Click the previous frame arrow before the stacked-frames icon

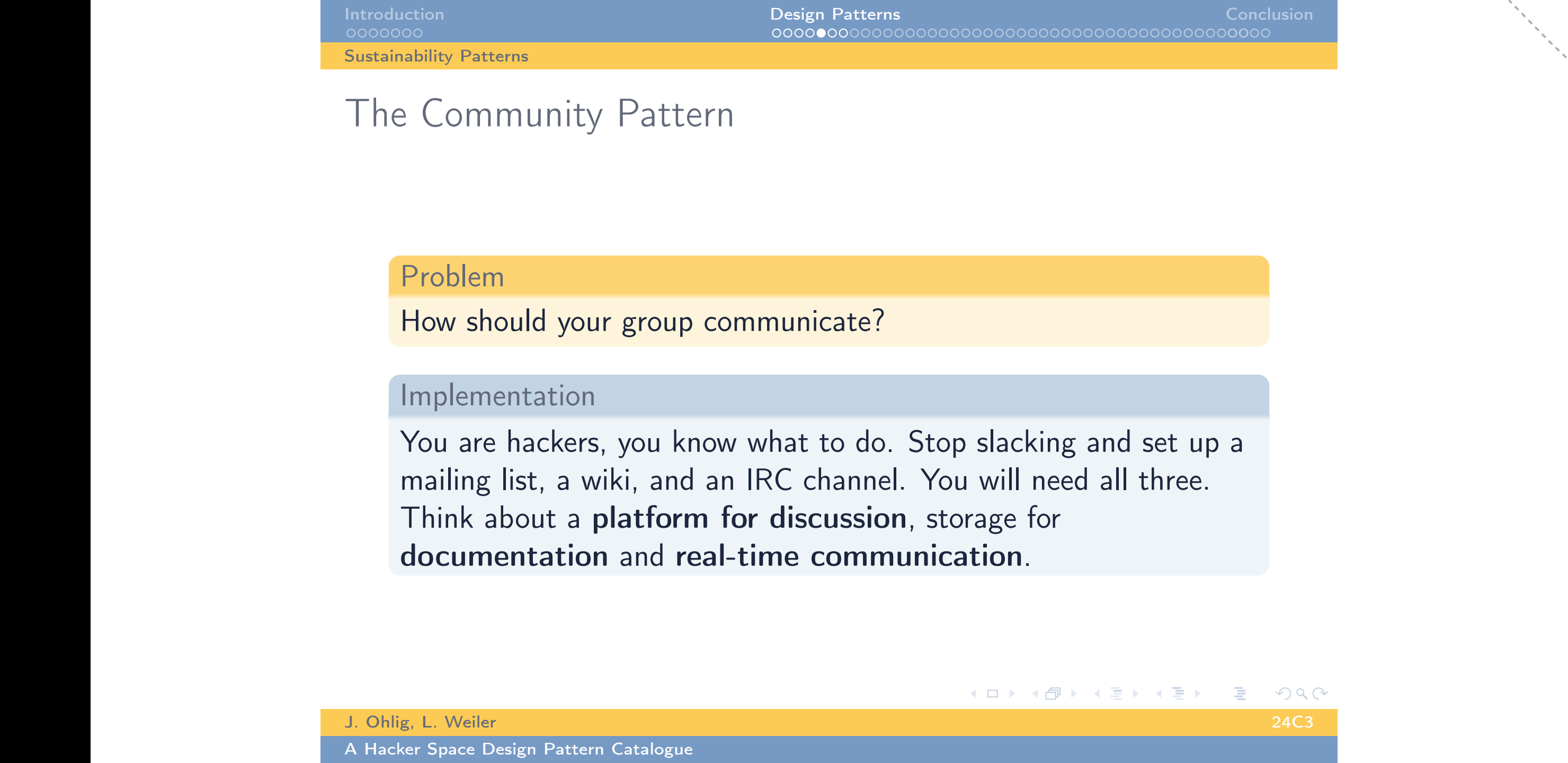(x=1035, y=694)
